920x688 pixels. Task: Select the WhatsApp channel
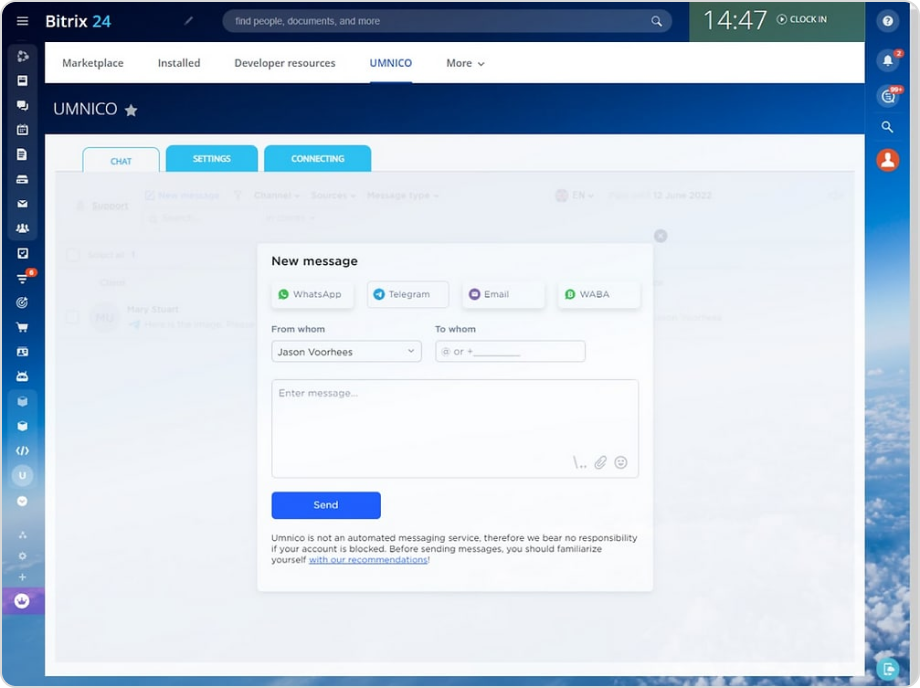[x=311, y=294]
